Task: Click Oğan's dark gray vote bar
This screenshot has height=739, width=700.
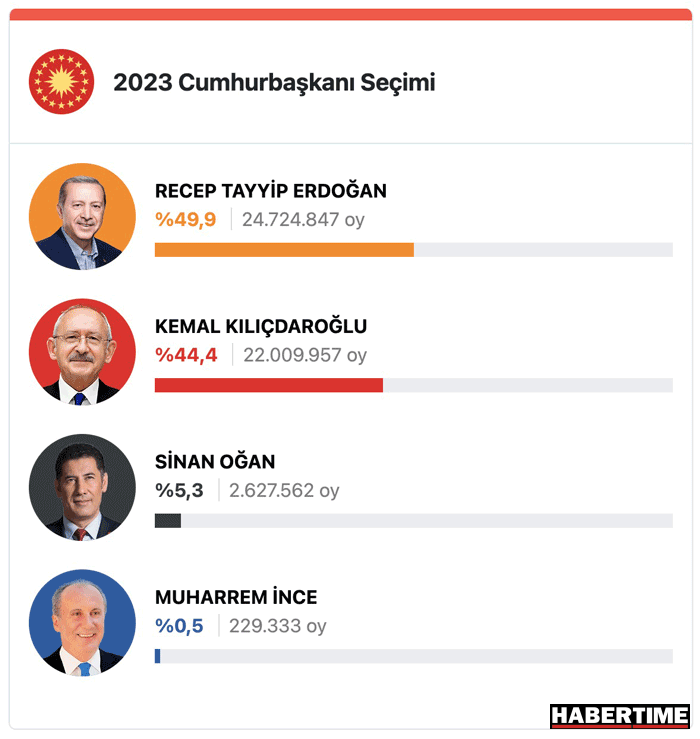Action: click(x=168, y=521)
